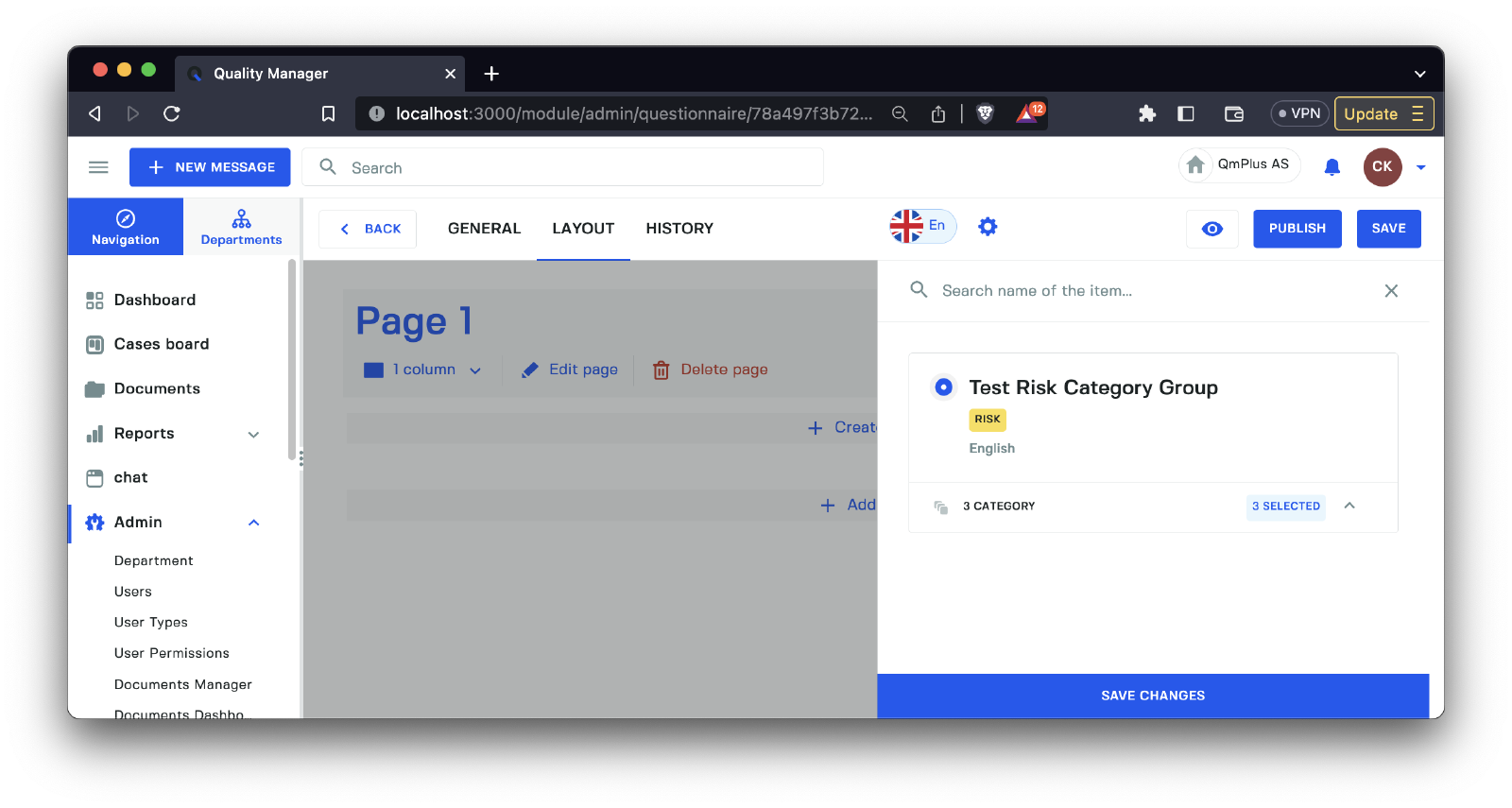Click the QmPlus AS home icon
The image size is (1512, 808).
click(1195, 164)
